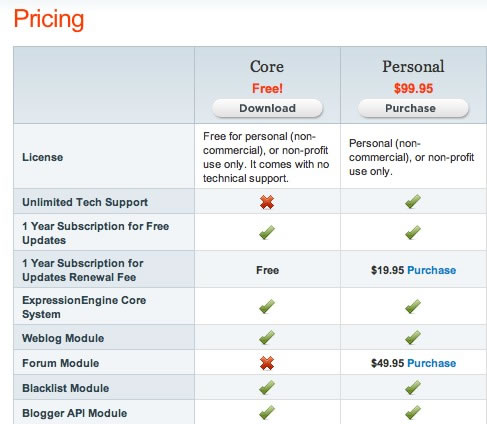Viewport: 487px width, 424px height.
Task: Click Personal checkmark in Blogger API Module row
Action: coord(413,412)
